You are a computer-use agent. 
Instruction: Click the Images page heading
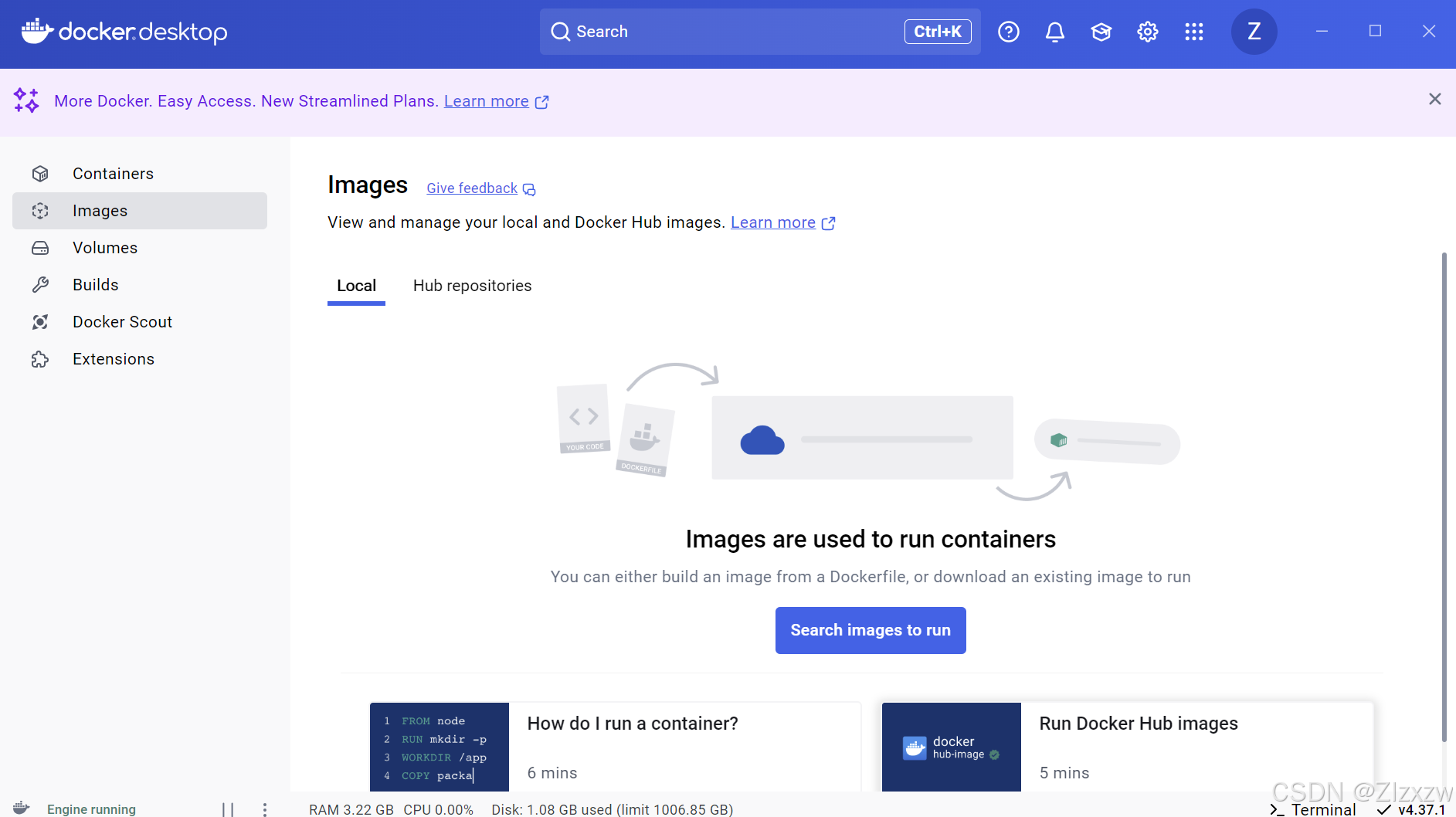click(x=368, y=185)
